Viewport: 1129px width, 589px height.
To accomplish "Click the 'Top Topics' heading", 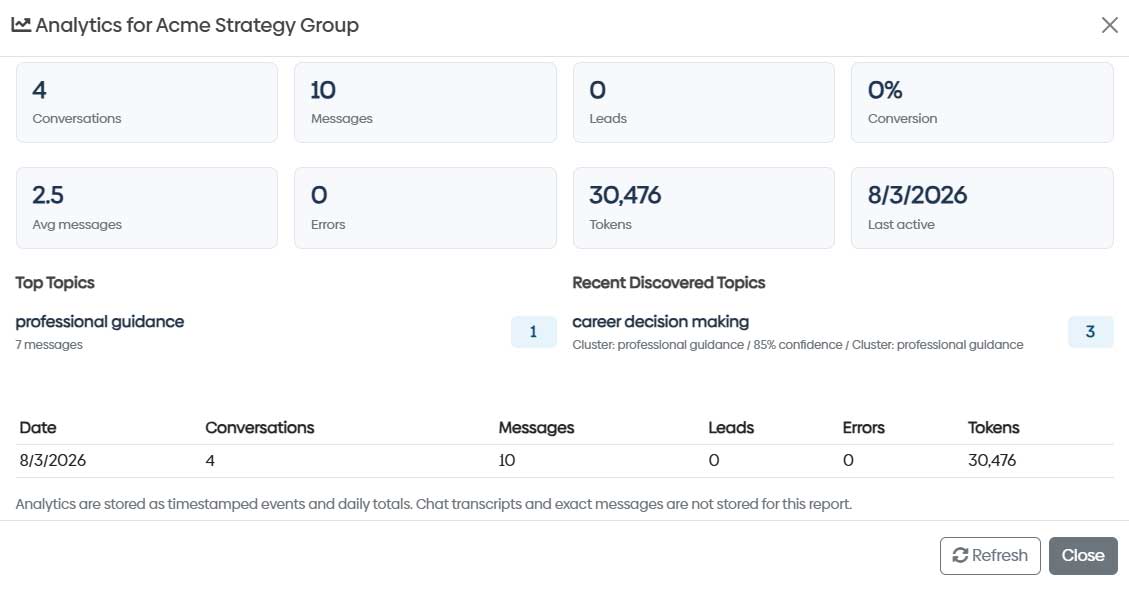I will [55, 282].
